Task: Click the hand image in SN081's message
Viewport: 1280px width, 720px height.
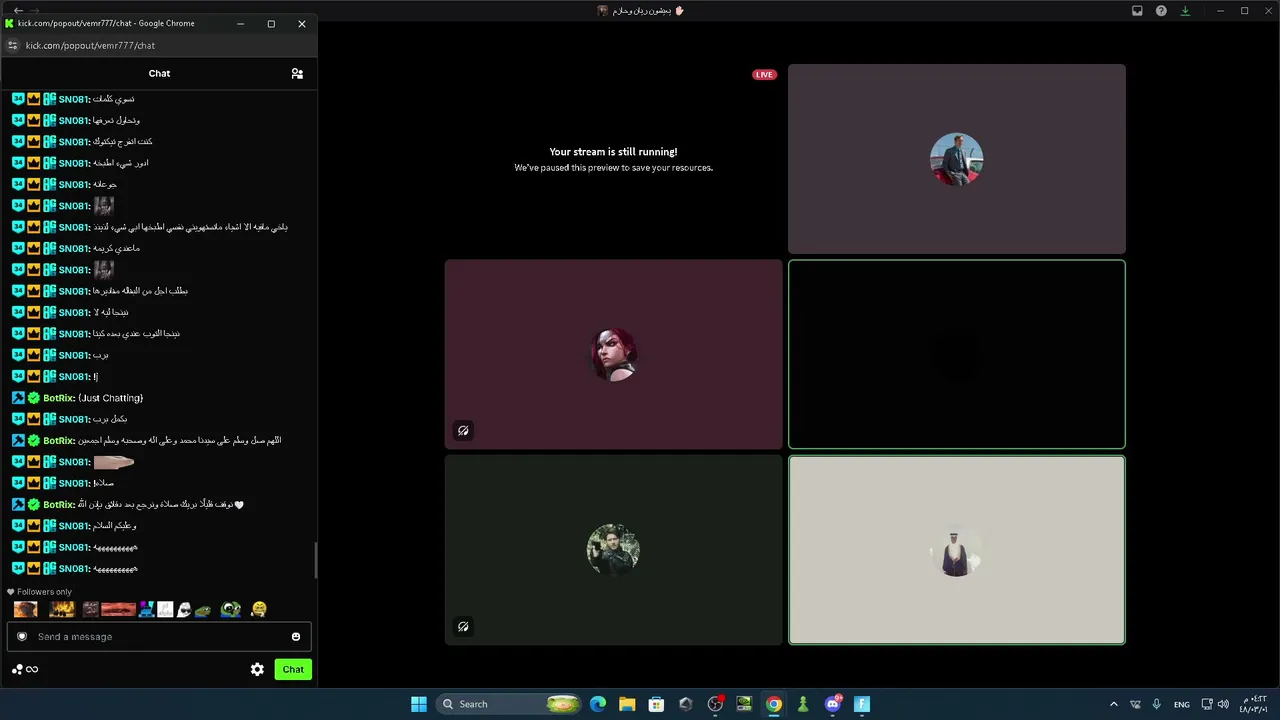Action: tap(113, 462)
